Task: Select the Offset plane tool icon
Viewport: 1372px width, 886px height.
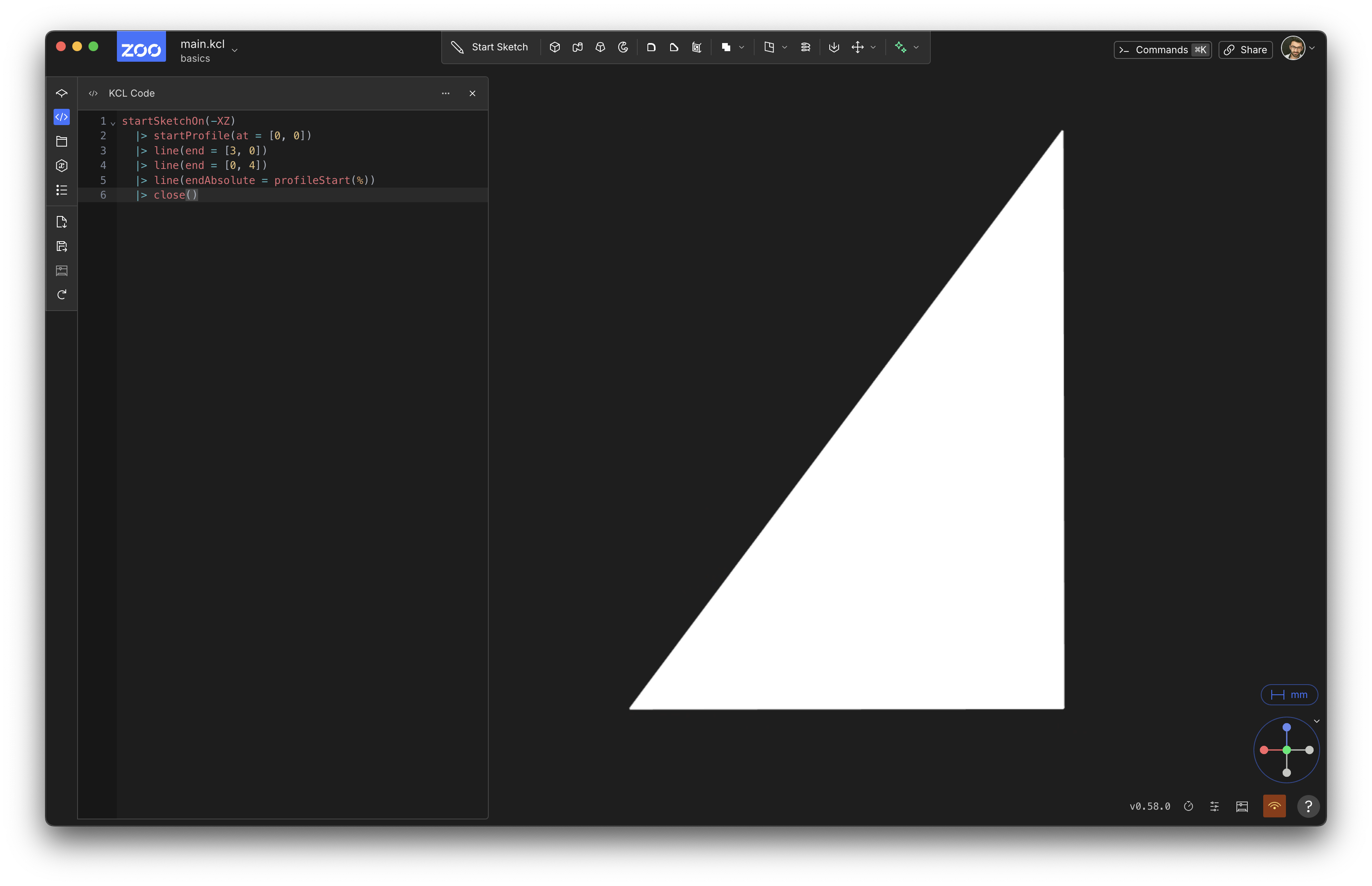Action: point(769,47)
